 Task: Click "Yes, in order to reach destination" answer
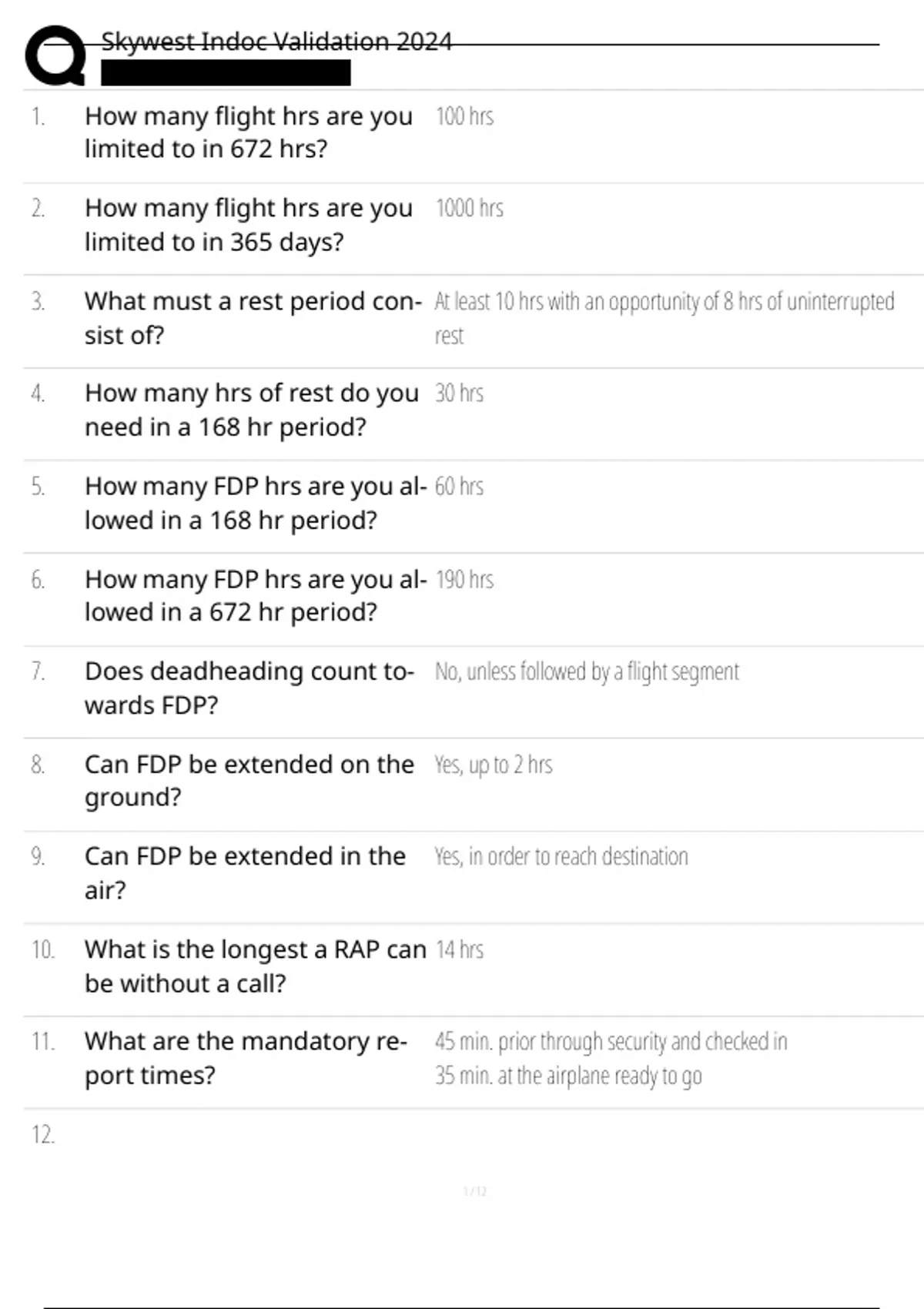click(561, 856)
